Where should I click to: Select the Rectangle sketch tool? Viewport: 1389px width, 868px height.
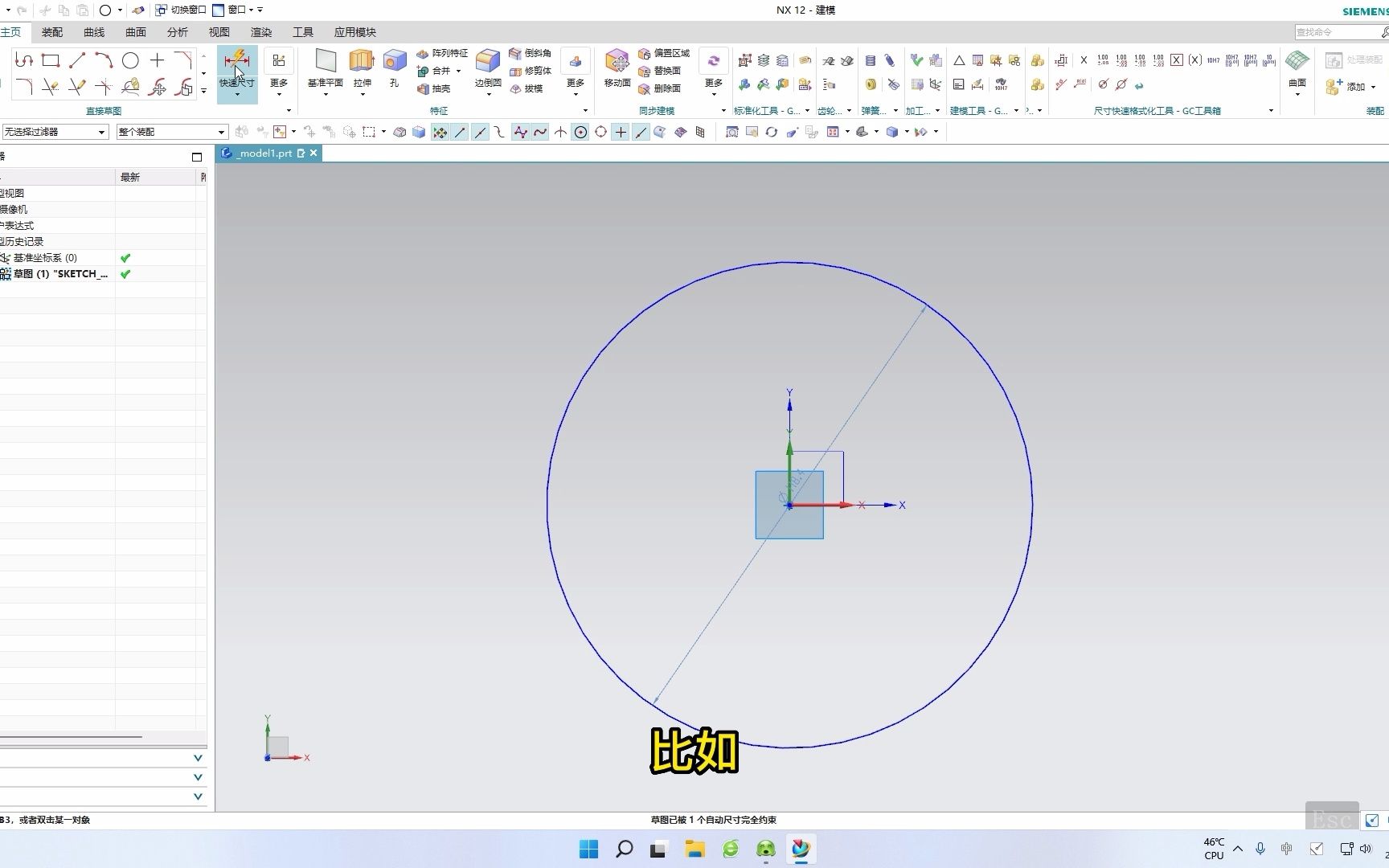click(51, 60)
